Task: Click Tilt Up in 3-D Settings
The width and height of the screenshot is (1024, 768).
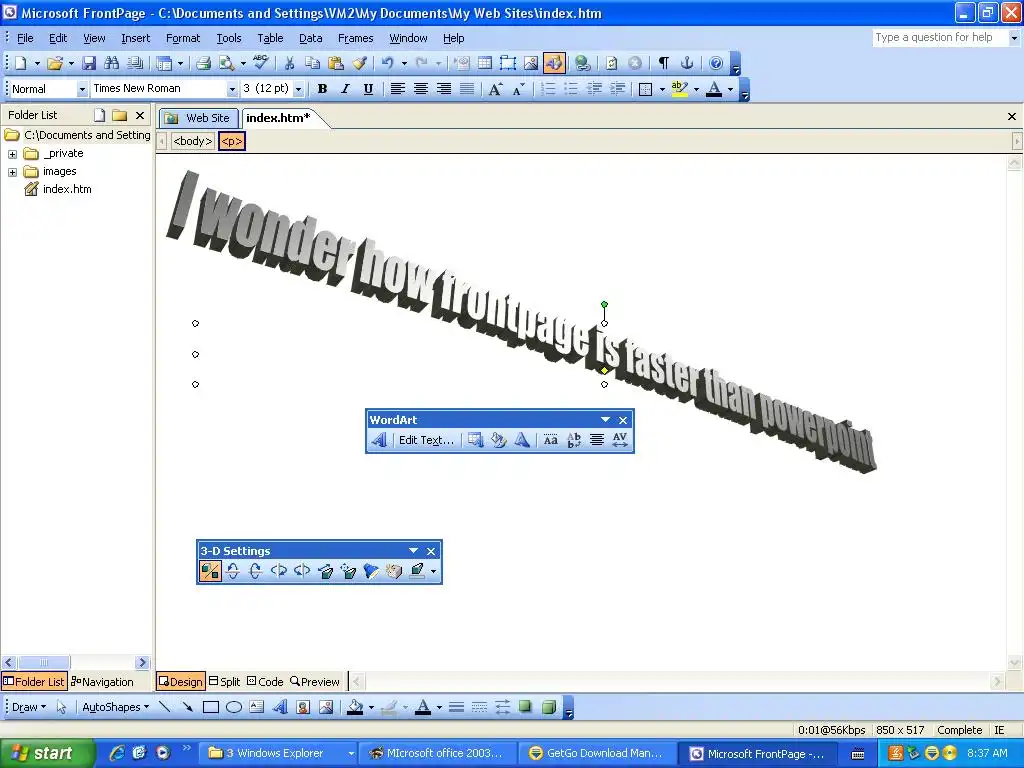Action: click(x=256, y=571)
